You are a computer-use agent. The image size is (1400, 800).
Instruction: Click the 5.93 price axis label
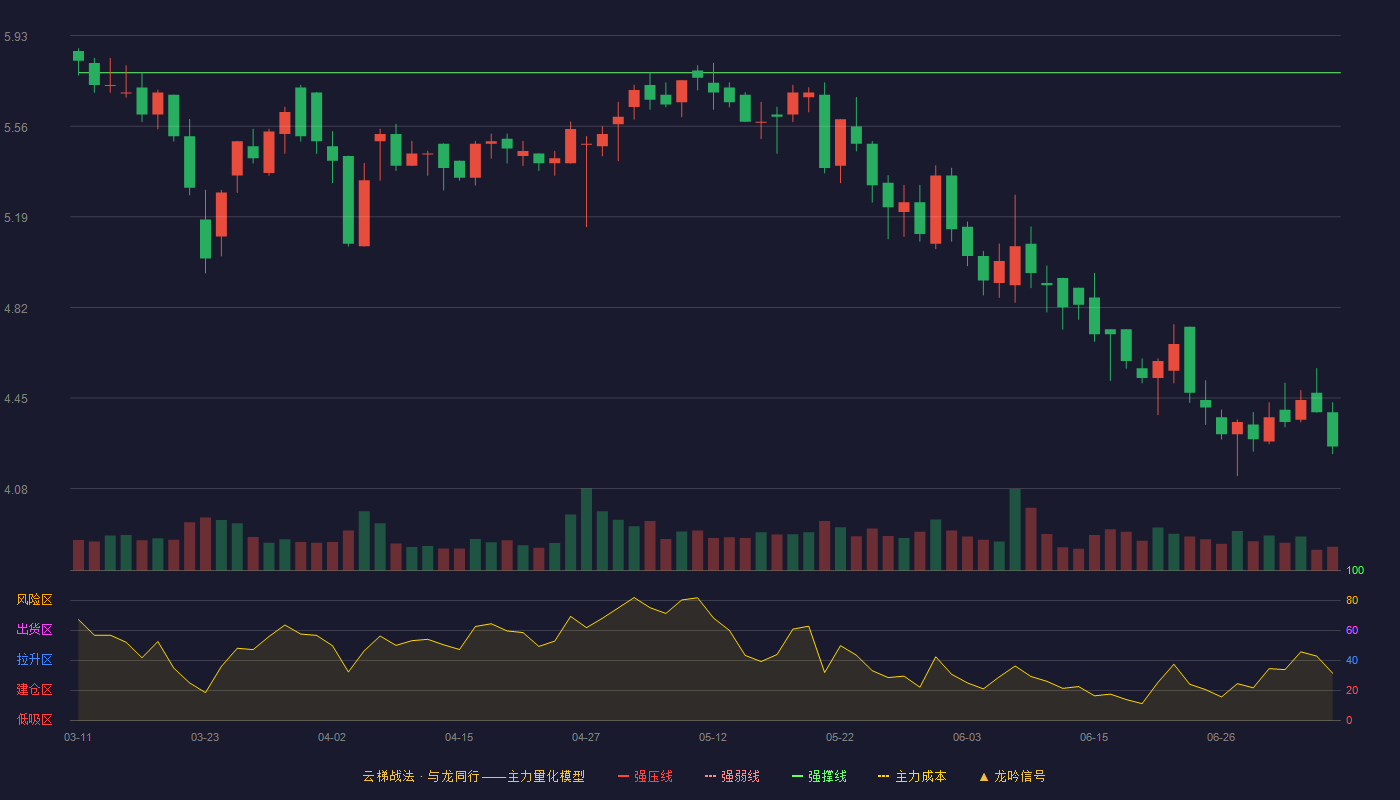[x=16, y=37]
